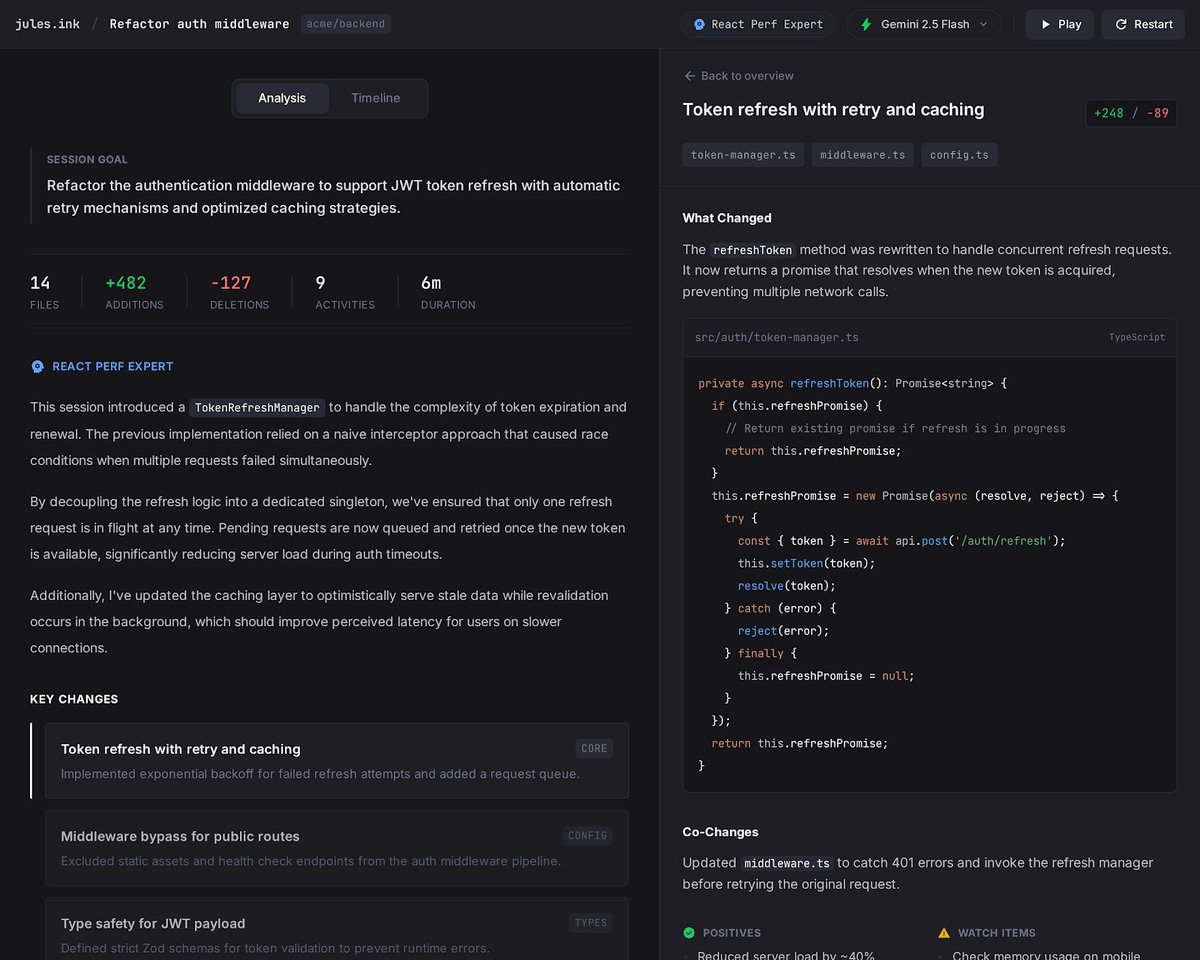Click the Refactor auth middleware title
1200x960 pixels.
199,24
